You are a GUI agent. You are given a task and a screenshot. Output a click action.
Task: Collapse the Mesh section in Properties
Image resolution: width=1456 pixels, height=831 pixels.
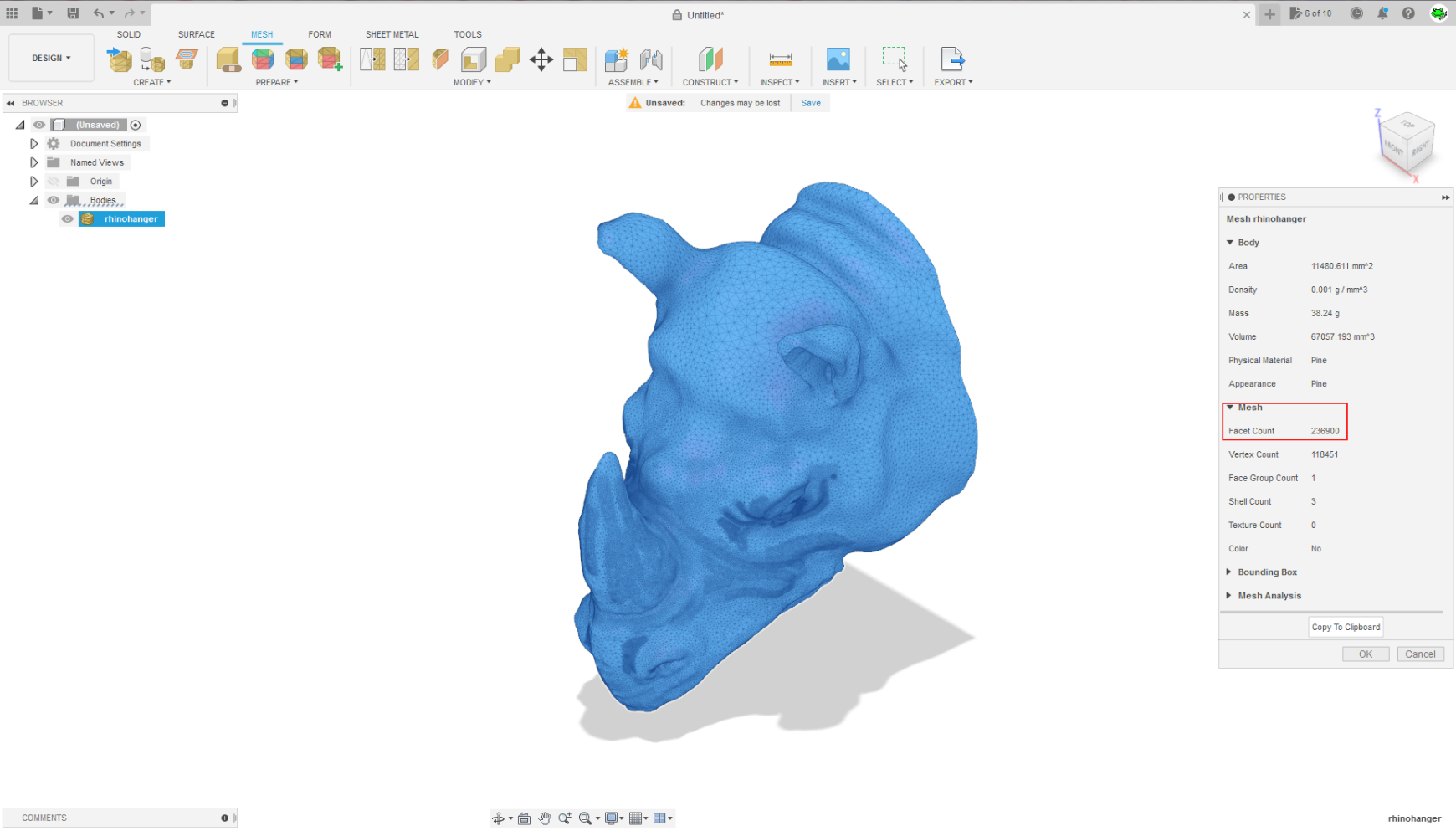click(x=1228, y=408)
